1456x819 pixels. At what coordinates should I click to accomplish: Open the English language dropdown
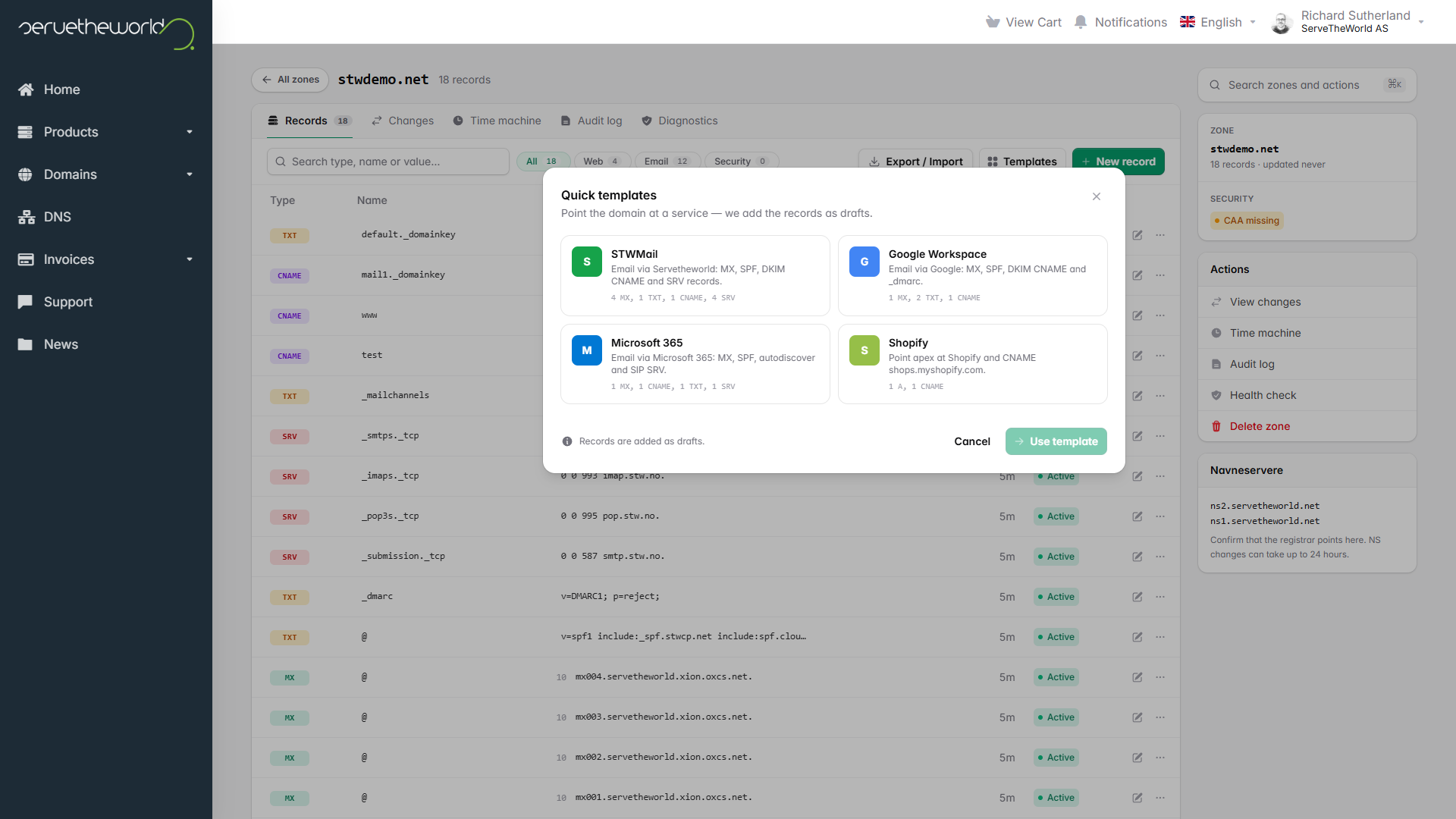[x=1218, y=22]
